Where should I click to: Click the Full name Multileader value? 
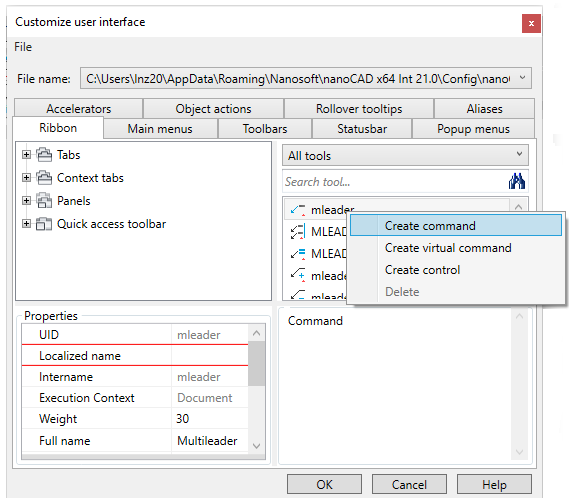[209, 440]
